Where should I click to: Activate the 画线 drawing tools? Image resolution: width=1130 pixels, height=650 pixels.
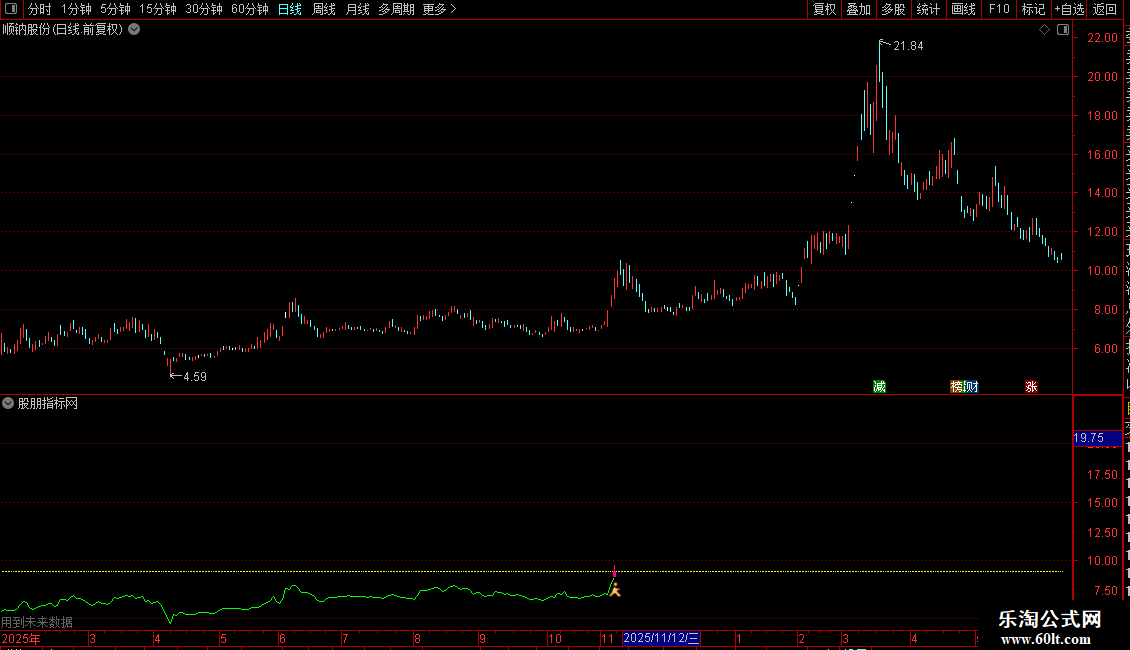964,9
